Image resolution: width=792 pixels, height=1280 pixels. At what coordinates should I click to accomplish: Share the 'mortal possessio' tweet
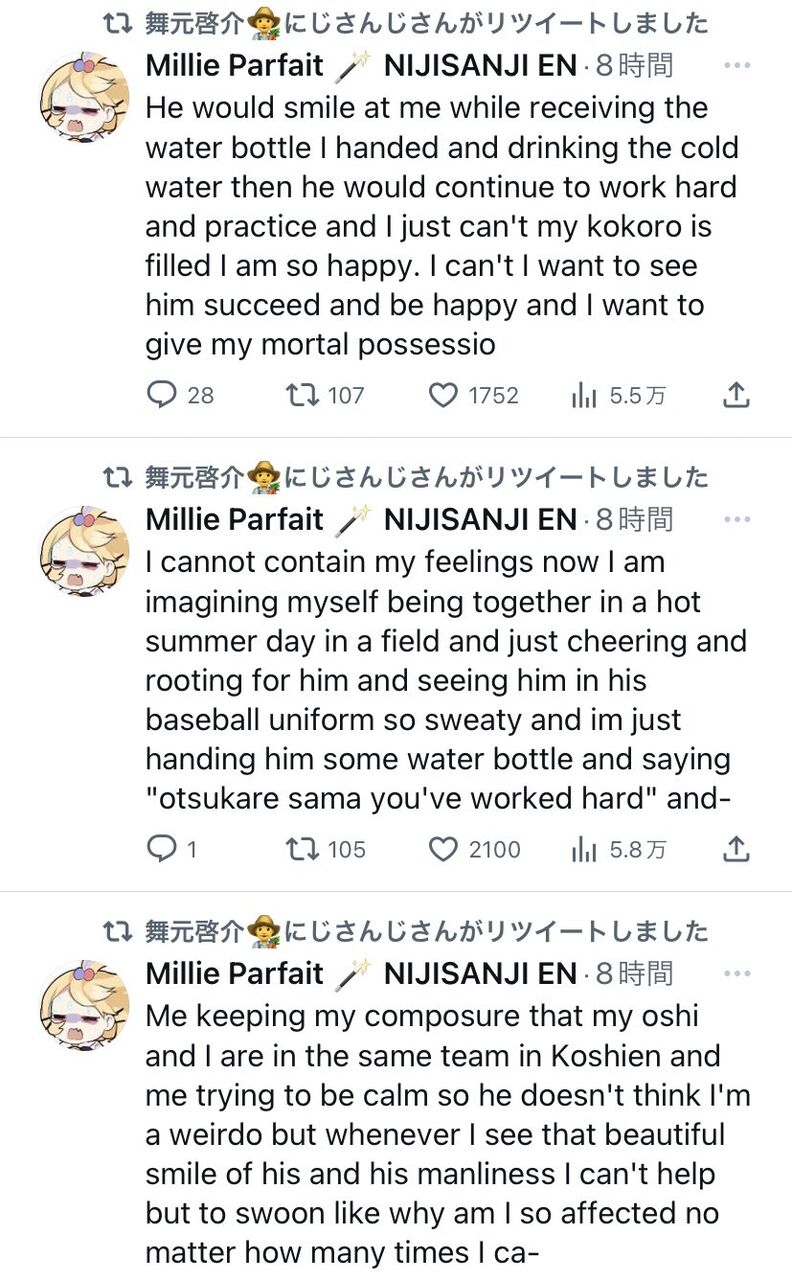[735, 396]
